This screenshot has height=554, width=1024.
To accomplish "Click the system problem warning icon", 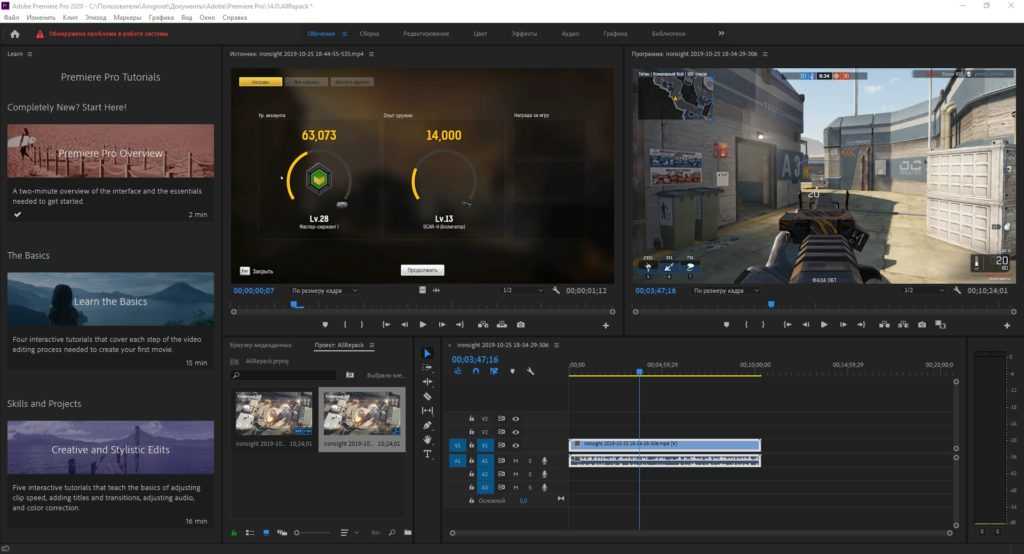I will 40,34.
